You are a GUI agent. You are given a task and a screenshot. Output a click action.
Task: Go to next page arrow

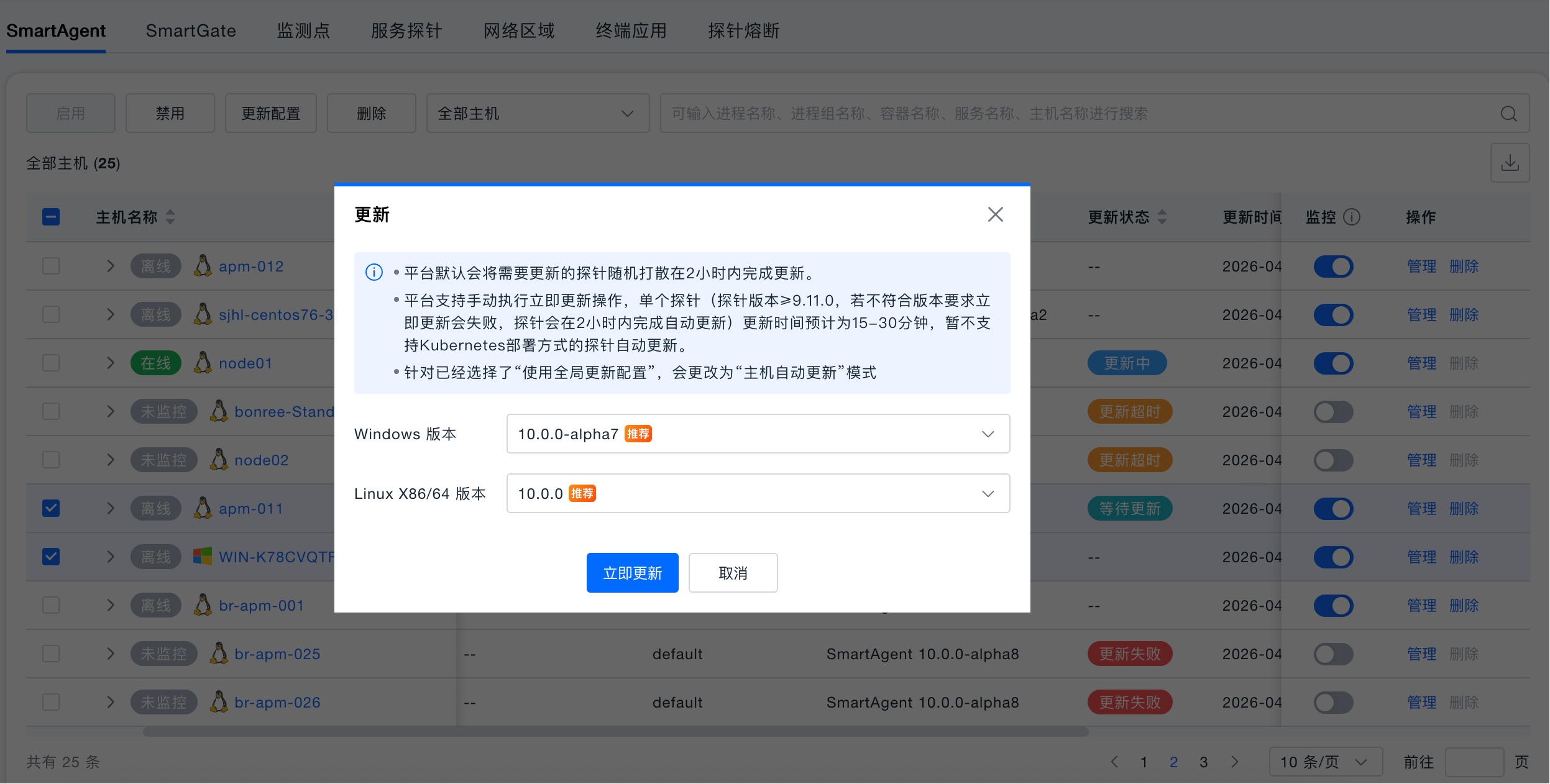(x=1234, y=762)
